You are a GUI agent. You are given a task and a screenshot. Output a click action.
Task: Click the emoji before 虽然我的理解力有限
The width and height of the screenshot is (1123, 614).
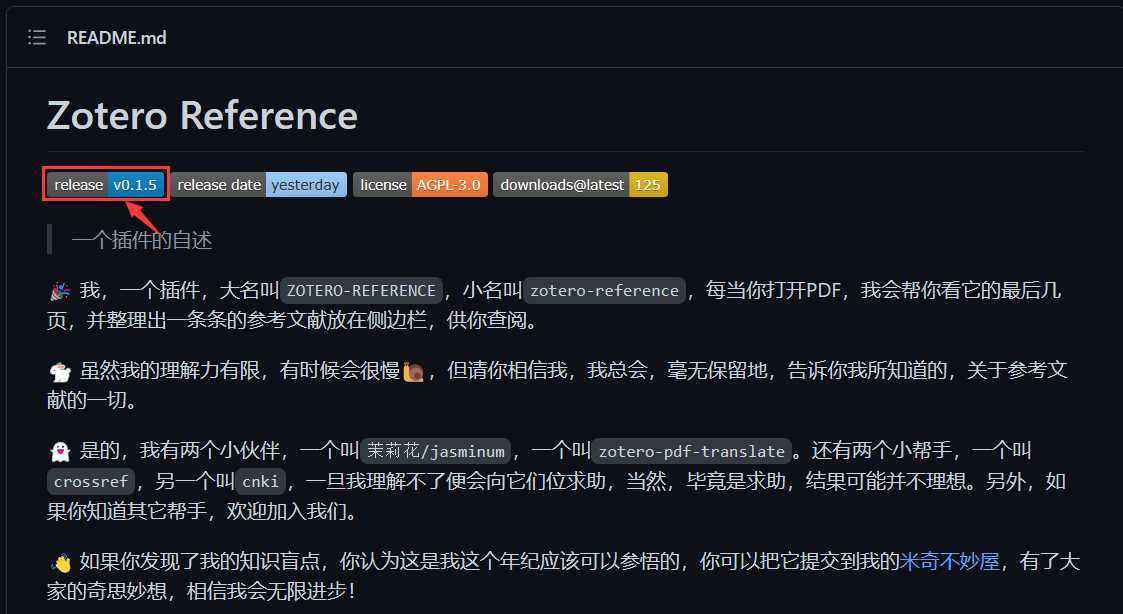pos(60,372)
